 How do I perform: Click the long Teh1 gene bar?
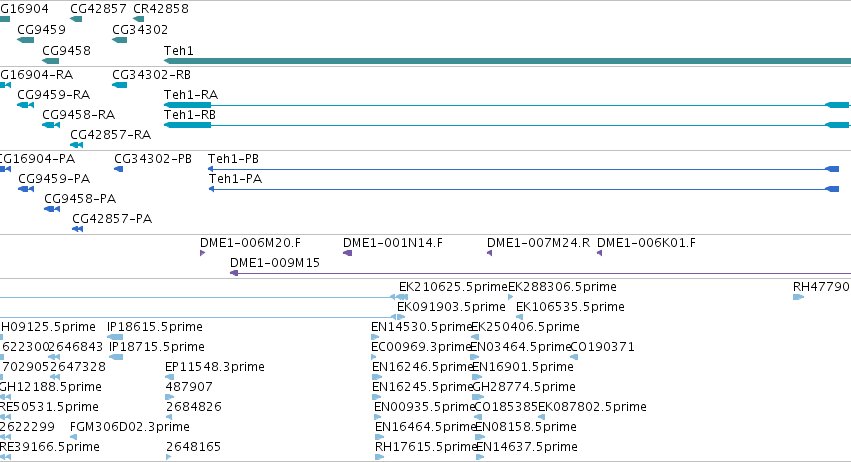coord(507,61)
